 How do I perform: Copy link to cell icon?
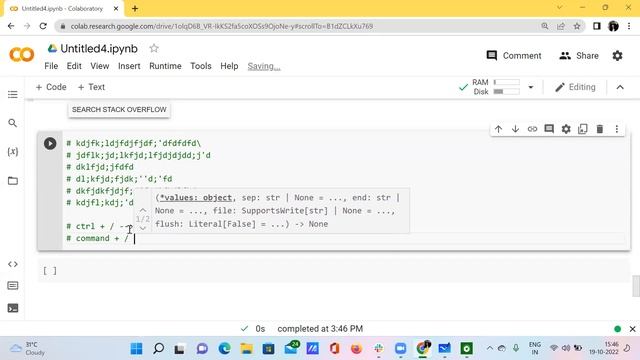pyautogui.click(x=532, y=129)
